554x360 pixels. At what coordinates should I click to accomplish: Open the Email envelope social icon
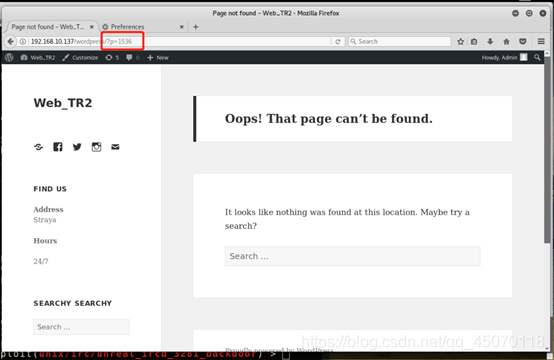pos(115,147)
